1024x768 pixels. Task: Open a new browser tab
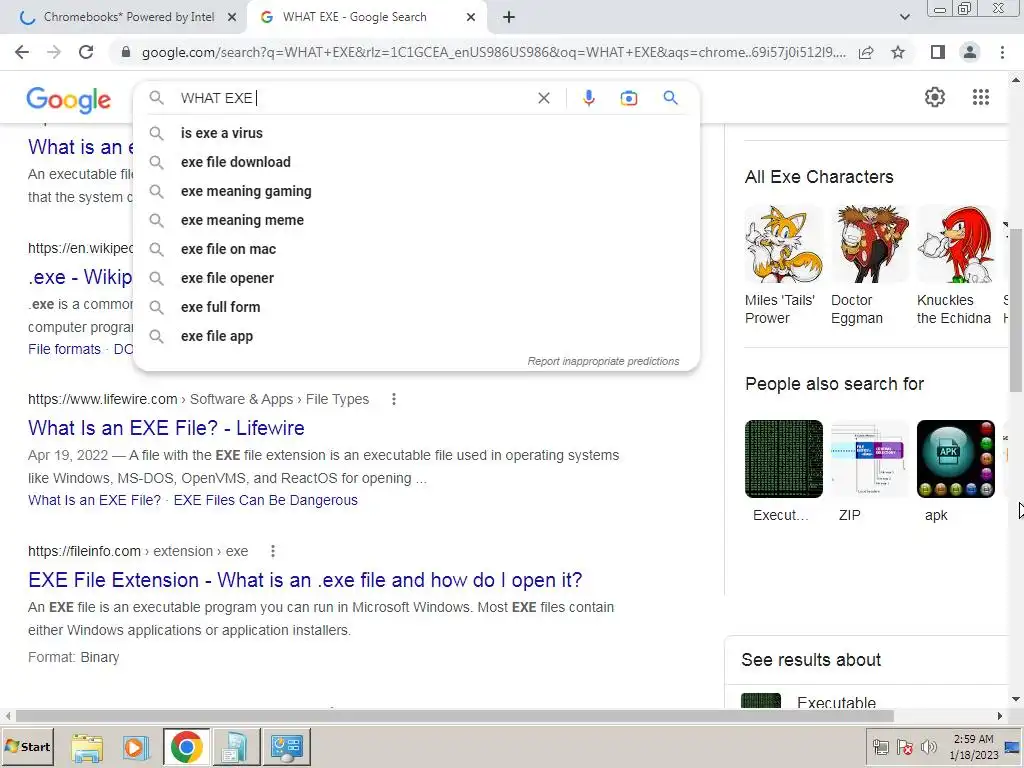509,17
